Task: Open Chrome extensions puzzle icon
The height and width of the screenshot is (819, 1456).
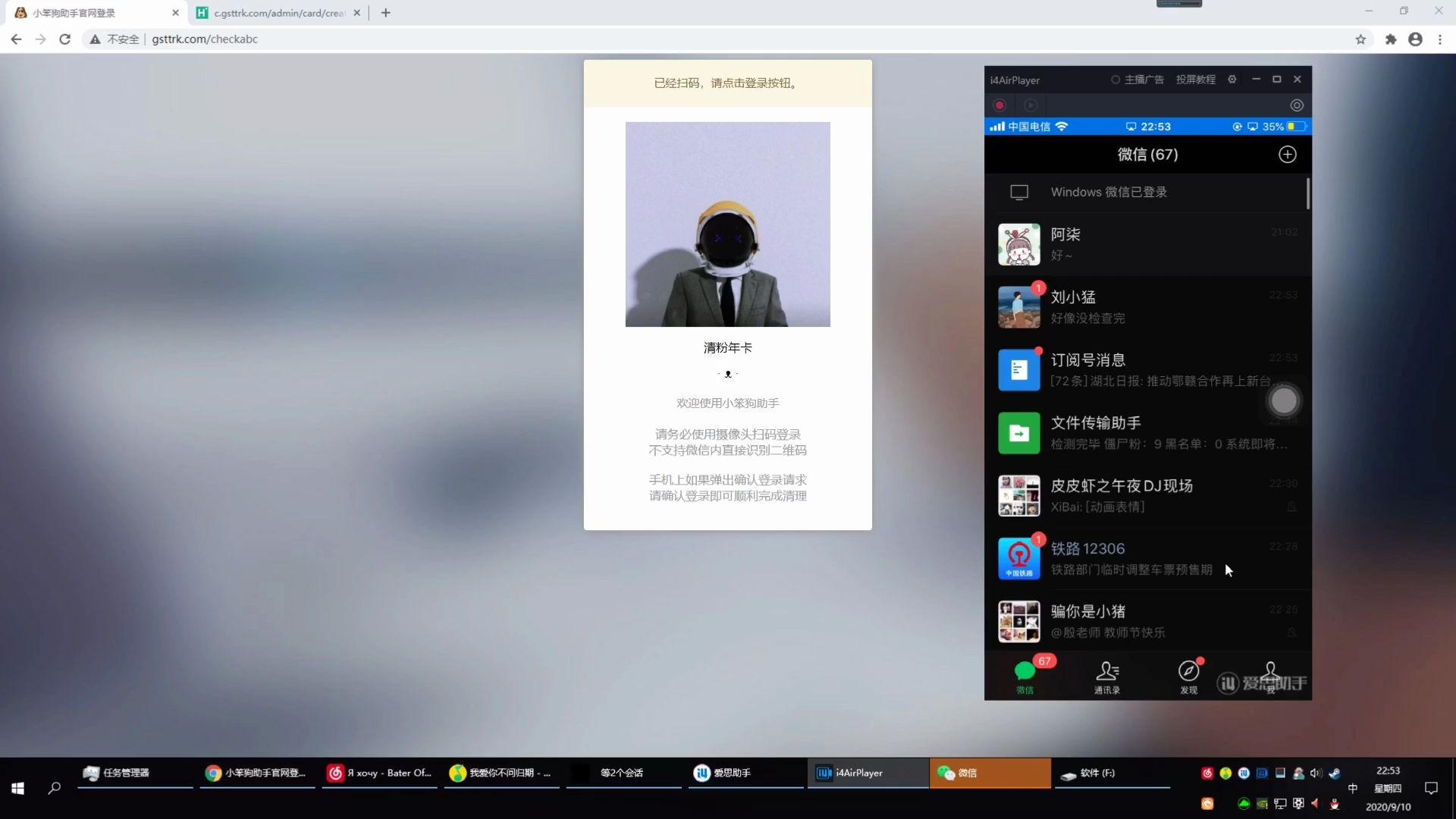Action: 1391,39
